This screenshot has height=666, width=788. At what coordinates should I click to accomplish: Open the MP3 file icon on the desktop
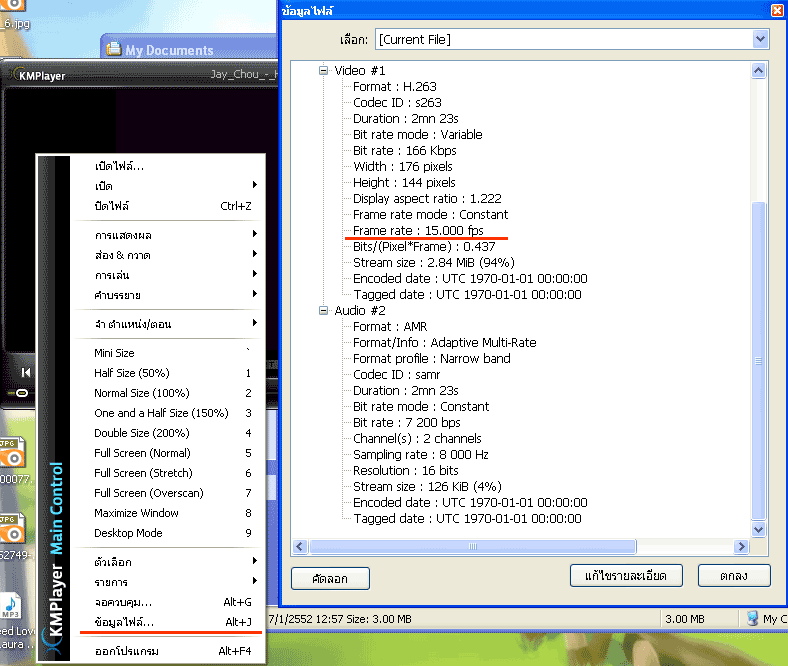[11, 607]
